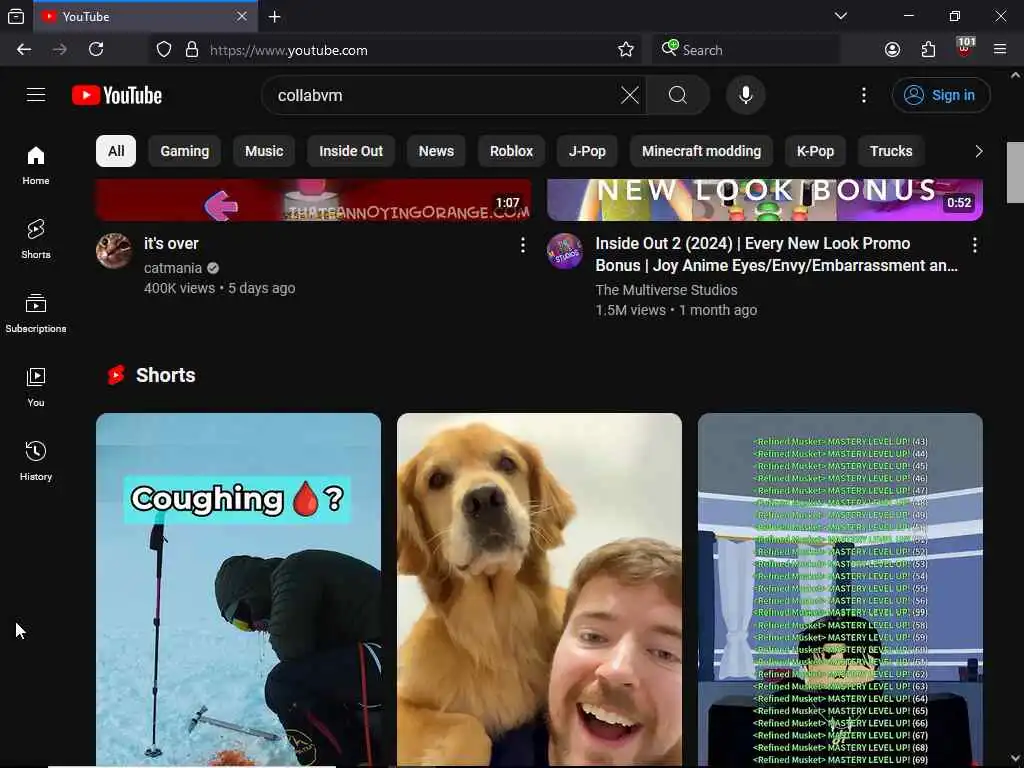
Task: Select the K-Pop filter chip
Action: (x=815, y=152)
